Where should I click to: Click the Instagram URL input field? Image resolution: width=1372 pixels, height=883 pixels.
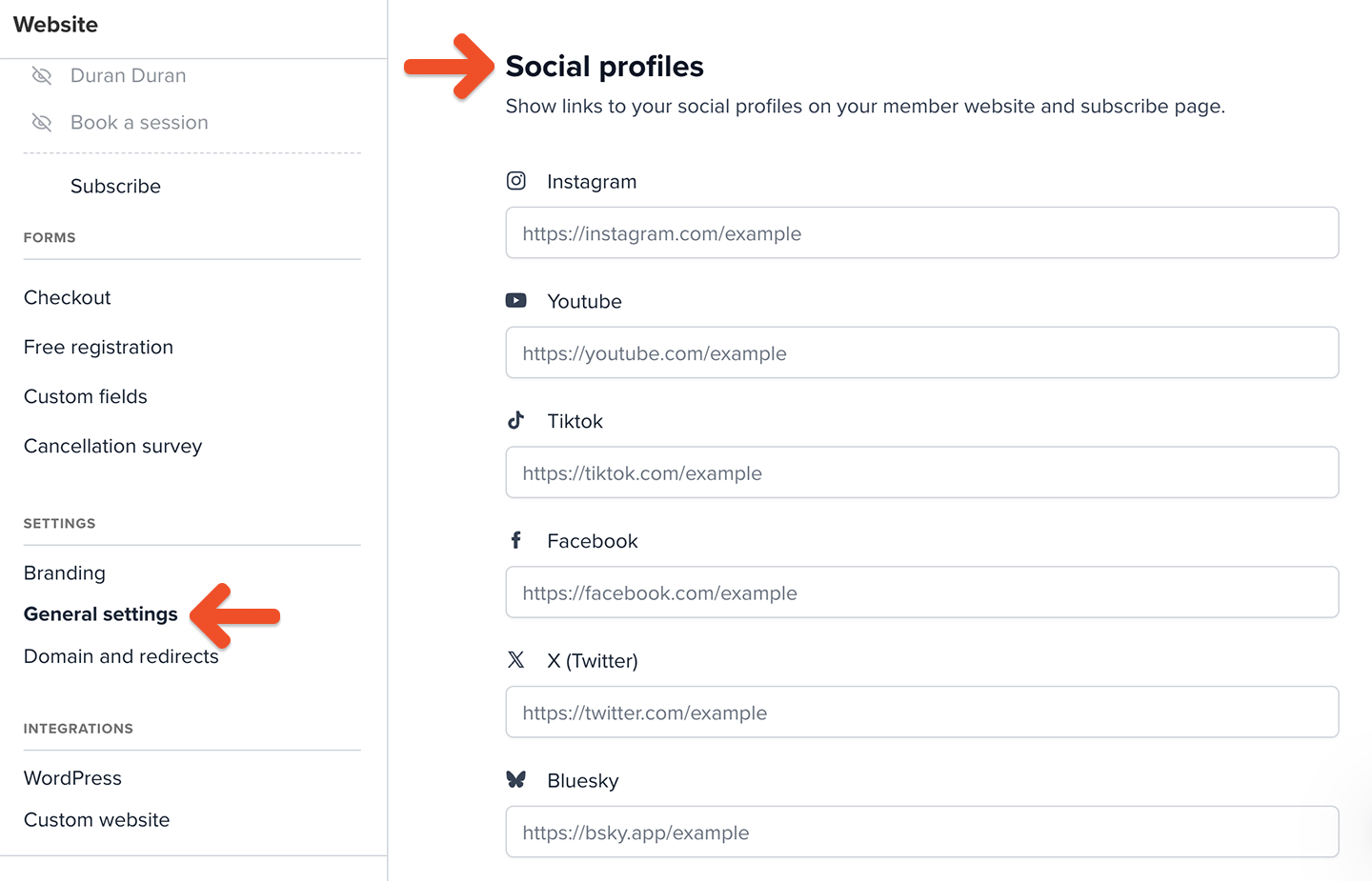[921, 232]
